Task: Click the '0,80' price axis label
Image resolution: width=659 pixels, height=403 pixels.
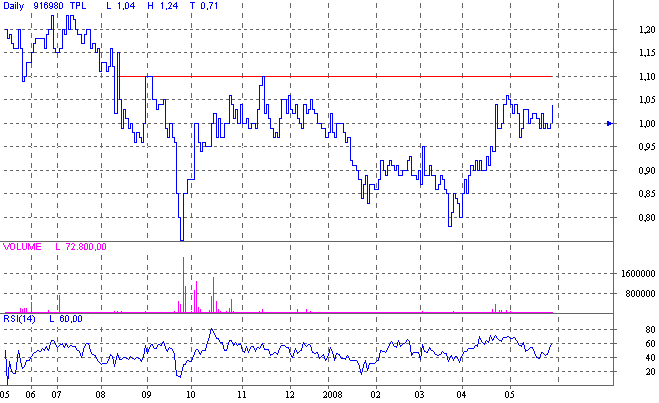Action: pos(647,218)
